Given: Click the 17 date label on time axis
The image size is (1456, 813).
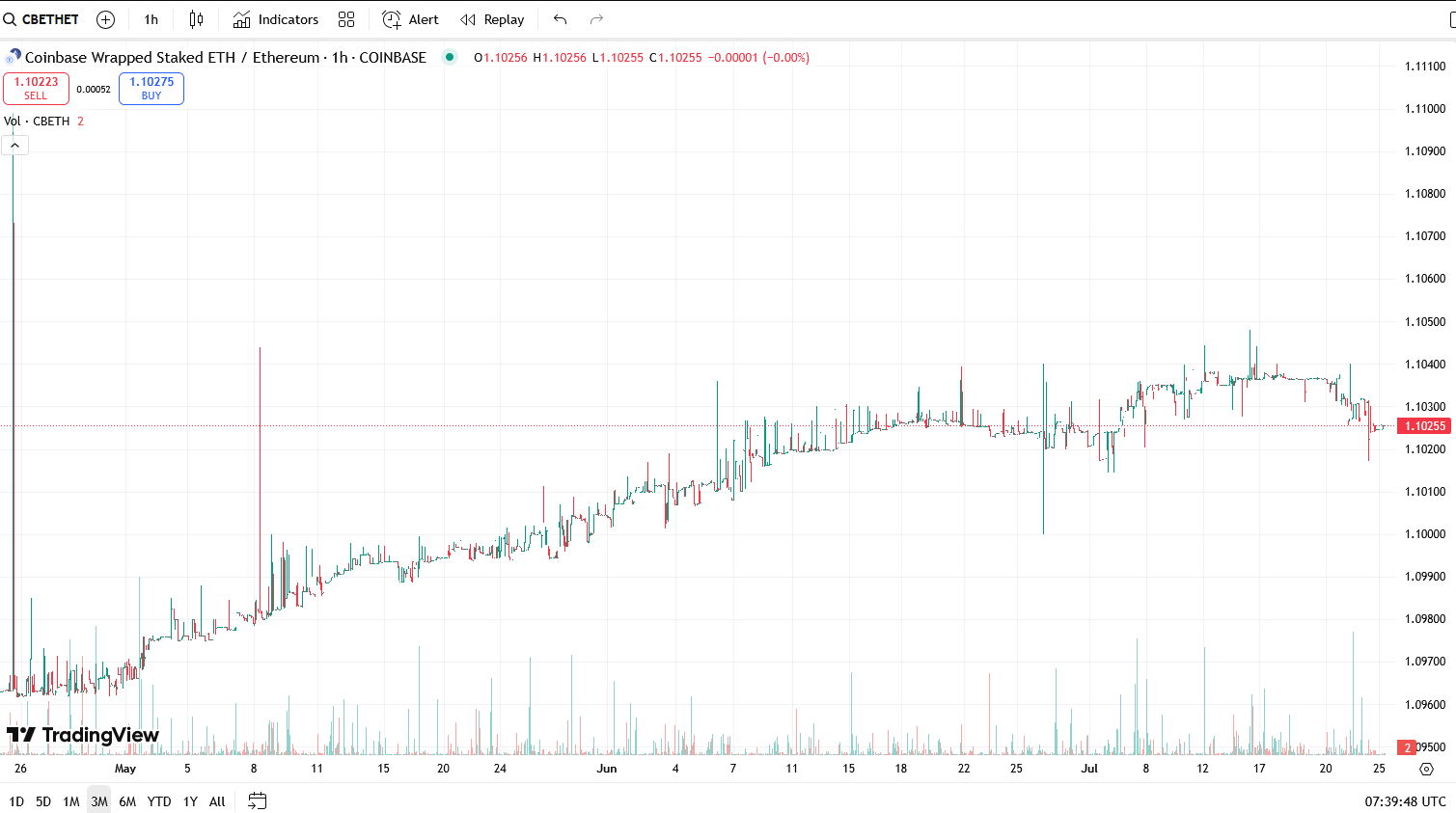Looking at the screenshot, I should coord(1259,769).
